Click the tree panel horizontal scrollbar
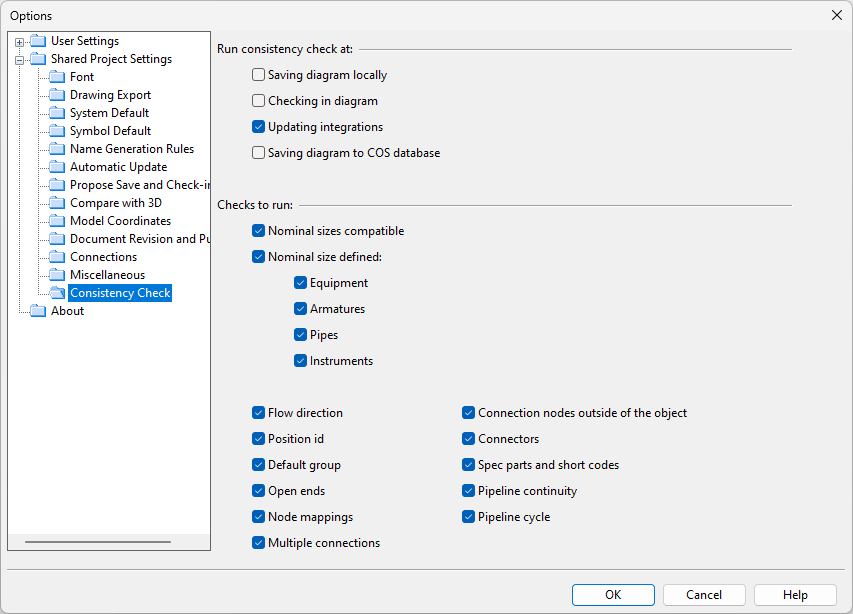 click(x=98, y=542)
